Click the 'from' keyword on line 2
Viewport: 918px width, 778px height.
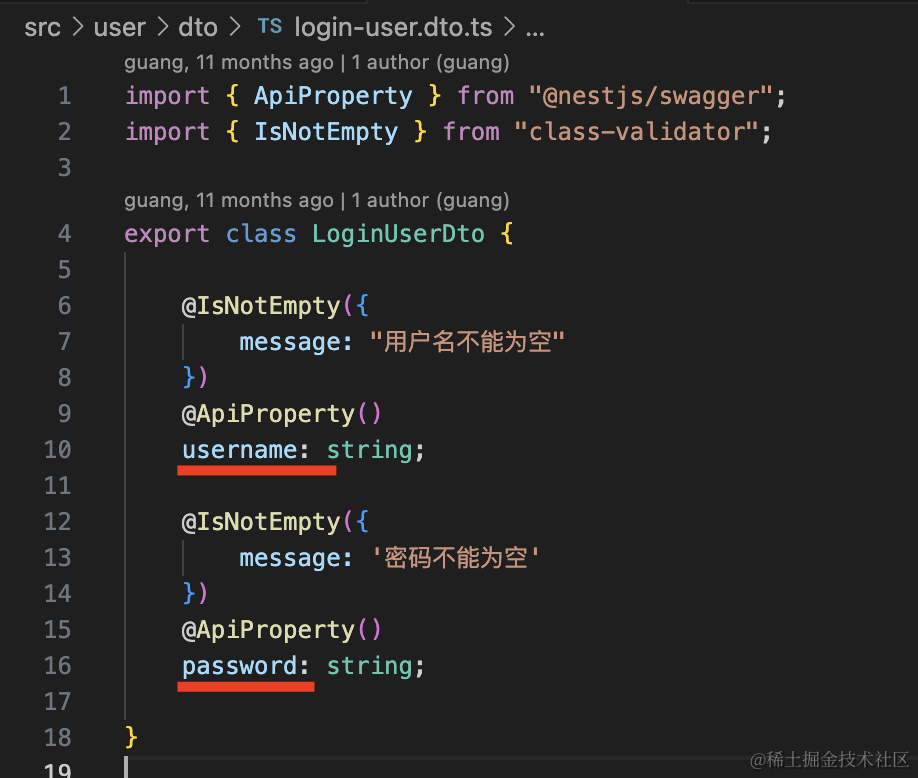coord(471,132)
